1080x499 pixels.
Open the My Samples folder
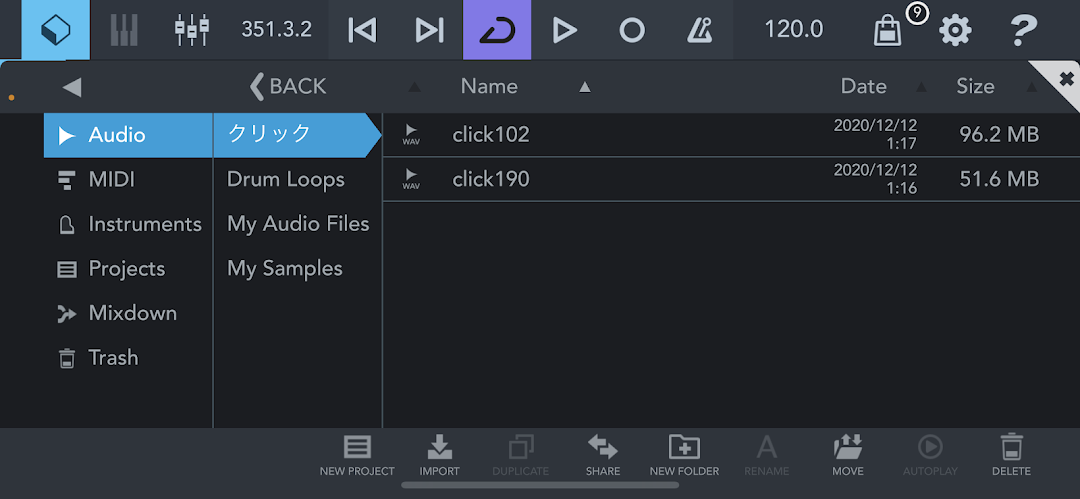click(297, 269)
